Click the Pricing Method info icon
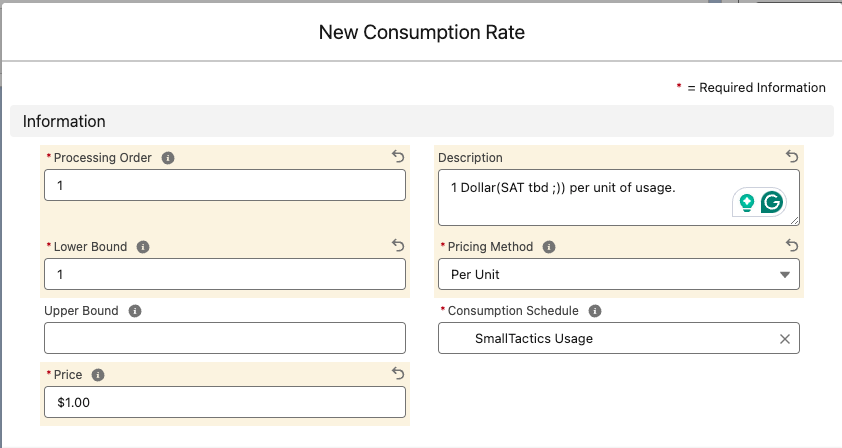 click(550, 247)
